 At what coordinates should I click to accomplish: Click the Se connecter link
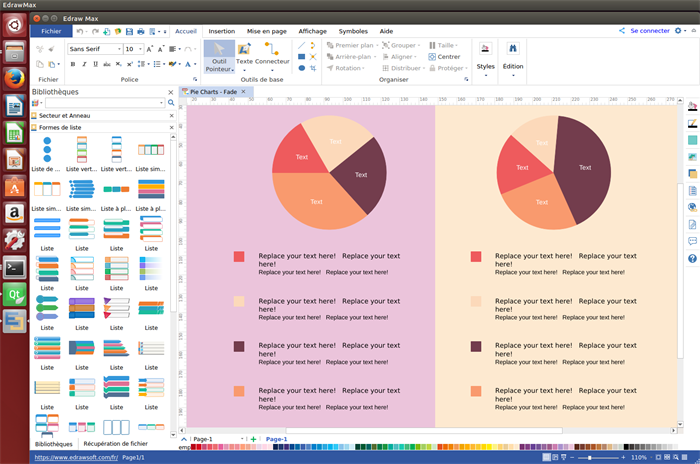[650, 31]
